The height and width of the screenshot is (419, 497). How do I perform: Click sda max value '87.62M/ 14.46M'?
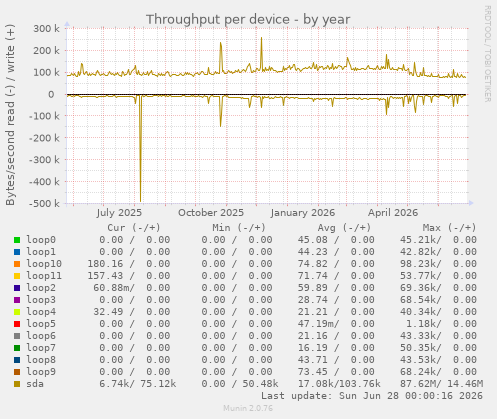(x=441, y=384)
